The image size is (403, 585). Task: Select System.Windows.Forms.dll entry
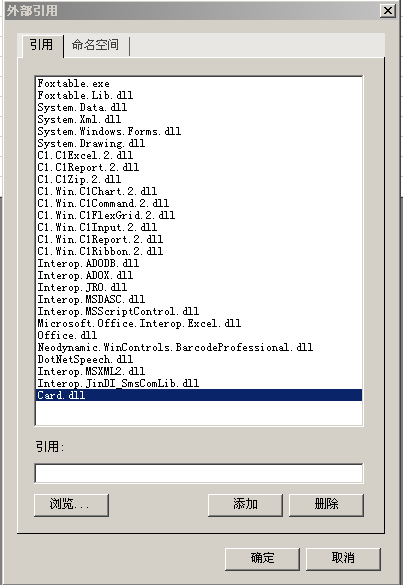pyautogui.click(x=199, y=131)
